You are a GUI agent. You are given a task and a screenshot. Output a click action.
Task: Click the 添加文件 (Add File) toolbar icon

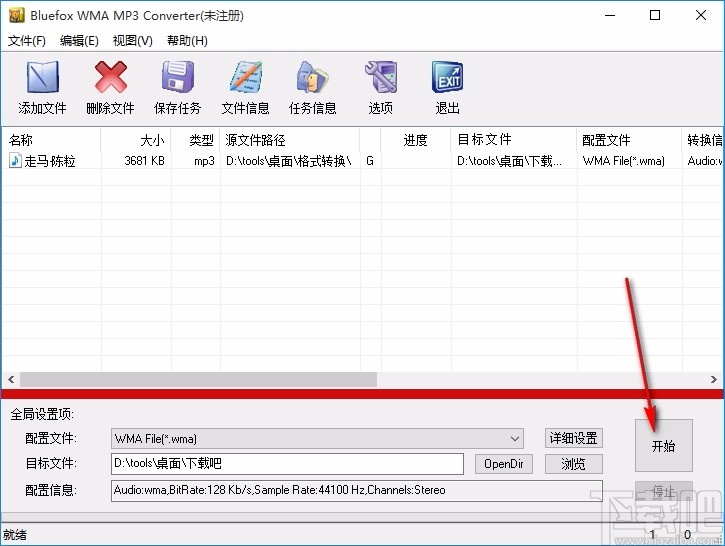click(43, 77)
